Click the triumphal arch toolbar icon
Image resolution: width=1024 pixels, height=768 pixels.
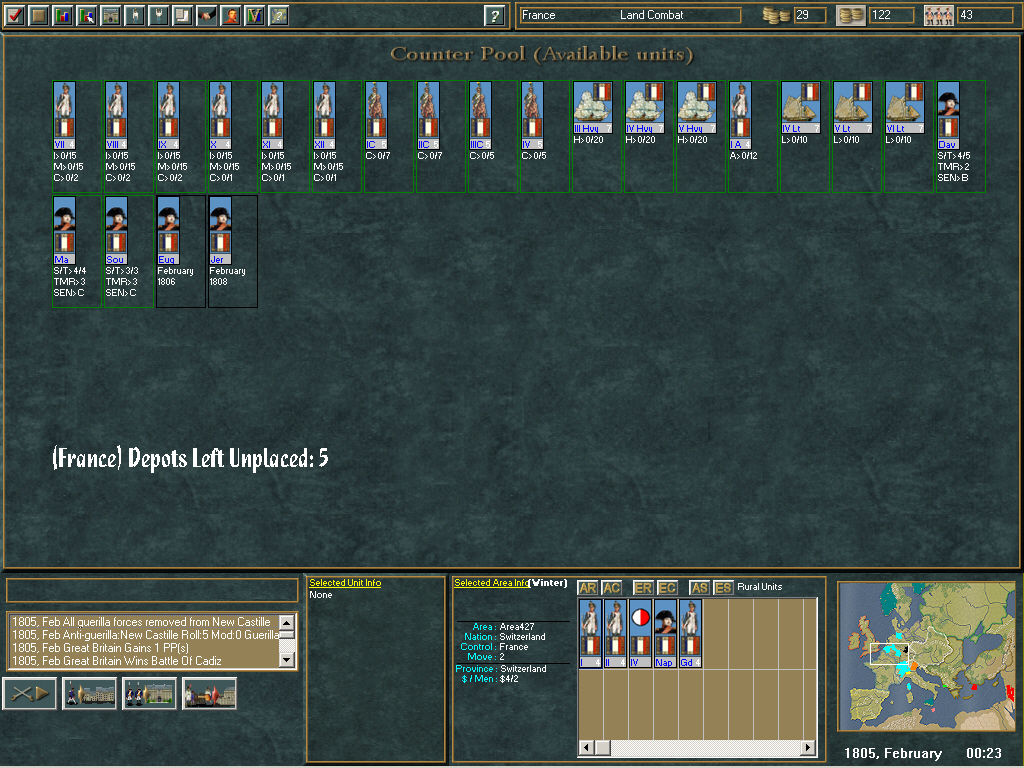coord(110,15)
